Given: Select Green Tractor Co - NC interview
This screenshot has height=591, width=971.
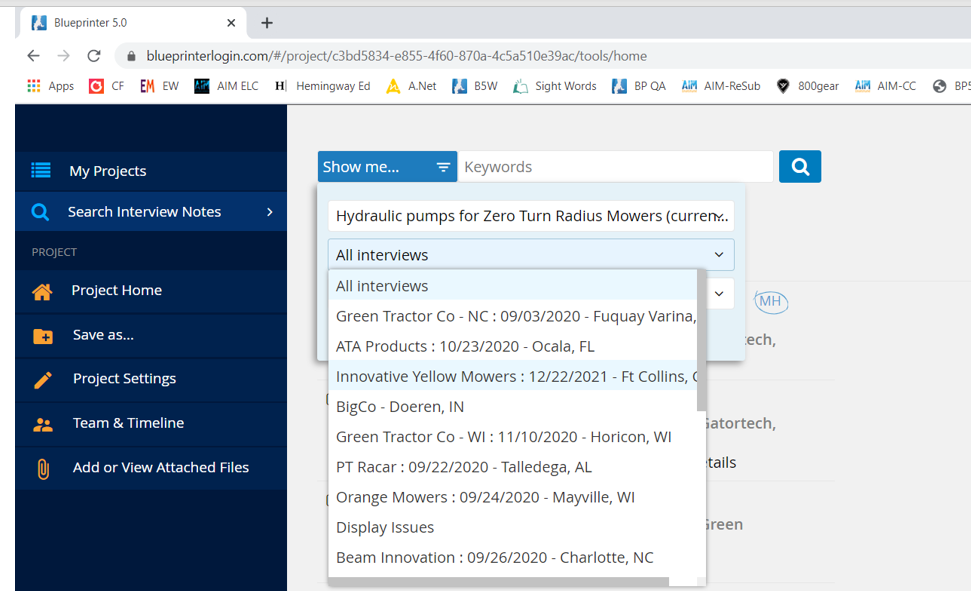Looking at the screenshot, I should click(512, 316).
